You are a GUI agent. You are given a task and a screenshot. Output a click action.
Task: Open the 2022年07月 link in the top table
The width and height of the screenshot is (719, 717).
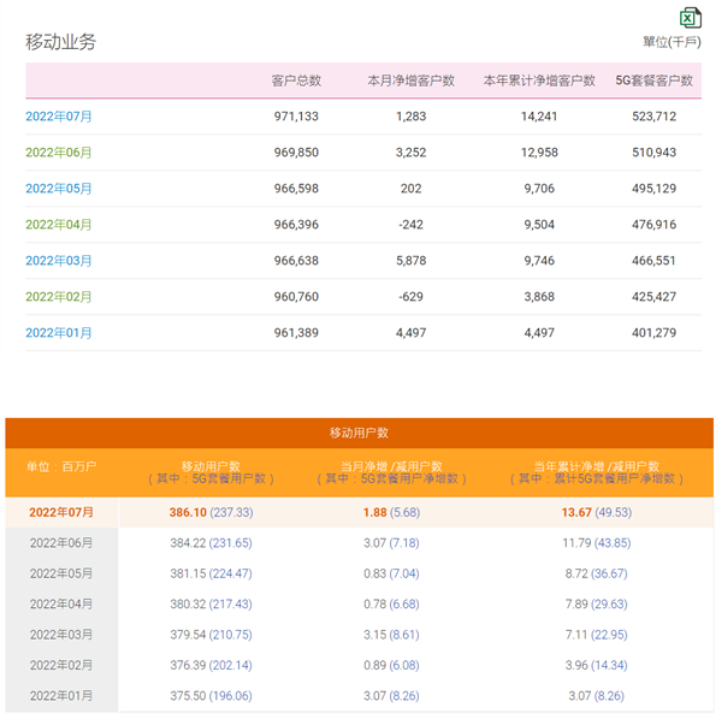pos(59,116)
